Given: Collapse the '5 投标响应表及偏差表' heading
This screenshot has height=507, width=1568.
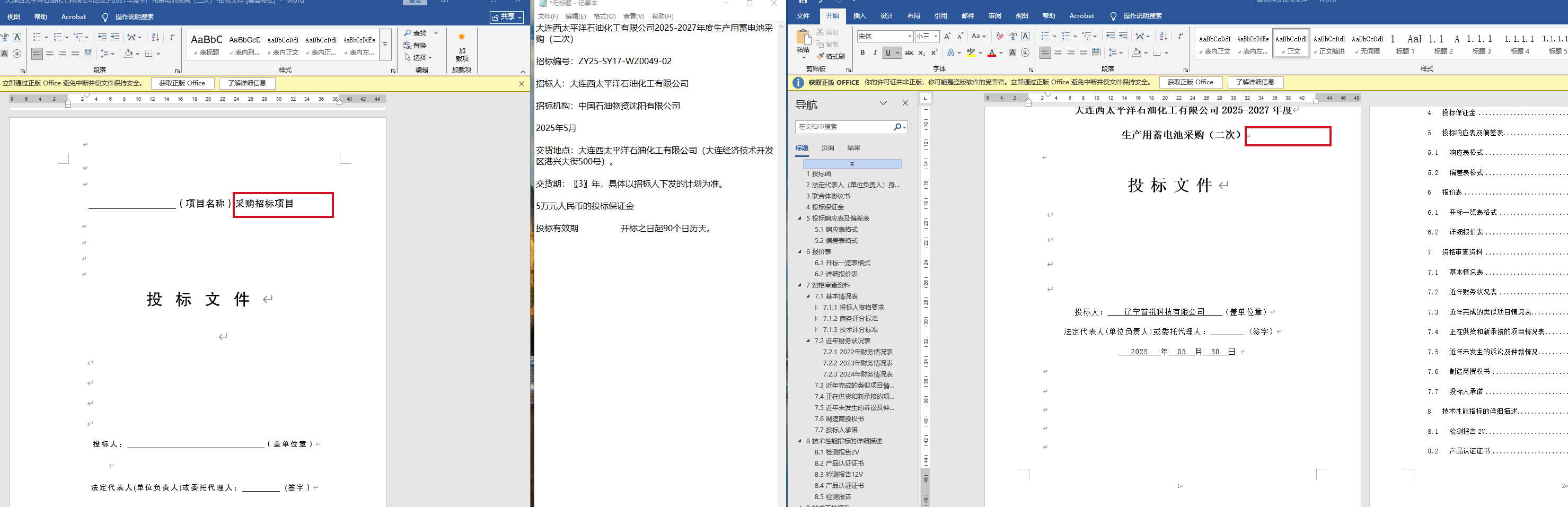Looking at the screenshot, I should (800, 218).
